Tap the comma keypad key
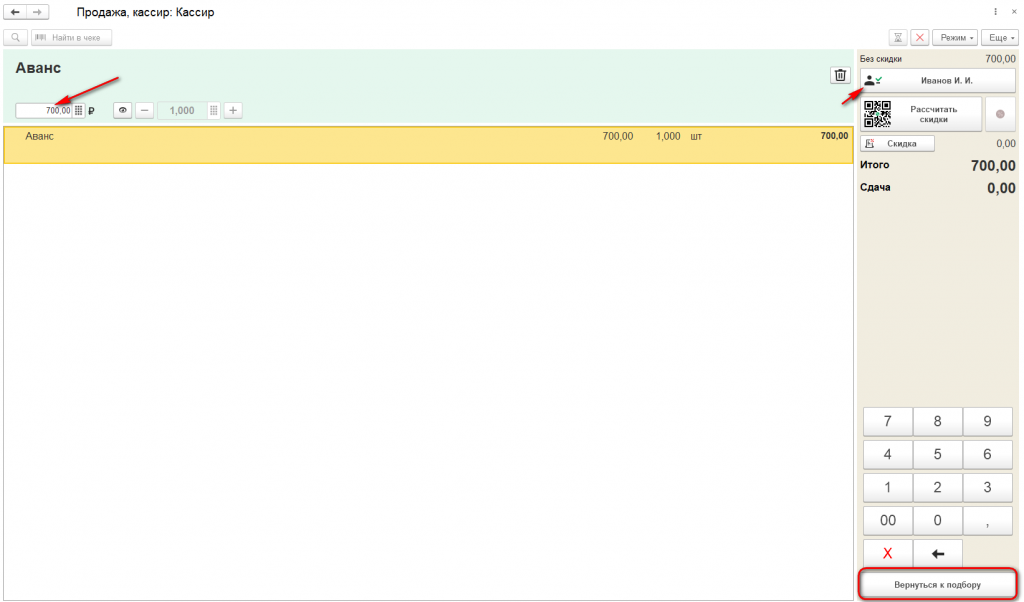The width and height of the screenshot is (1024, 602). point(987,520)
